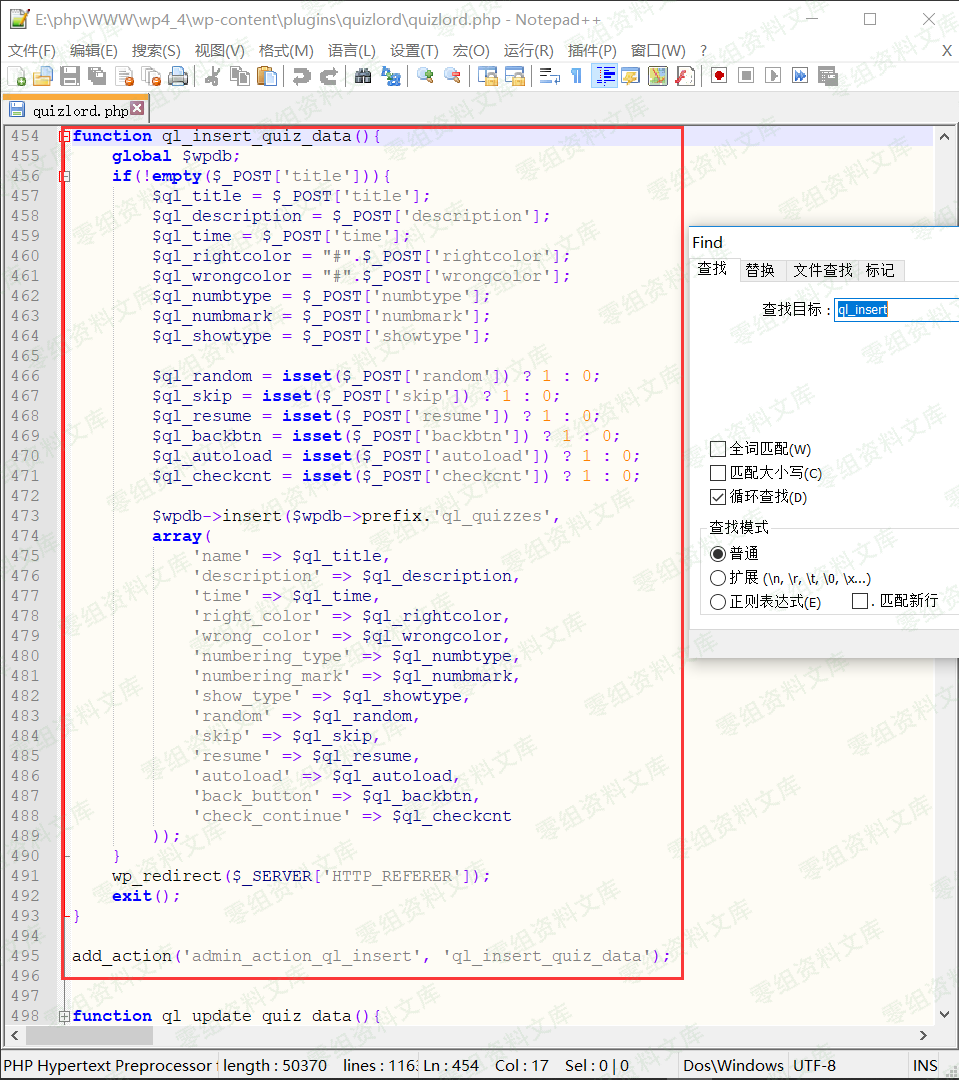The height and width of the screenshot is (1080, 959).
Task: Click the New file toolbar icon
Action: point(17,76)
